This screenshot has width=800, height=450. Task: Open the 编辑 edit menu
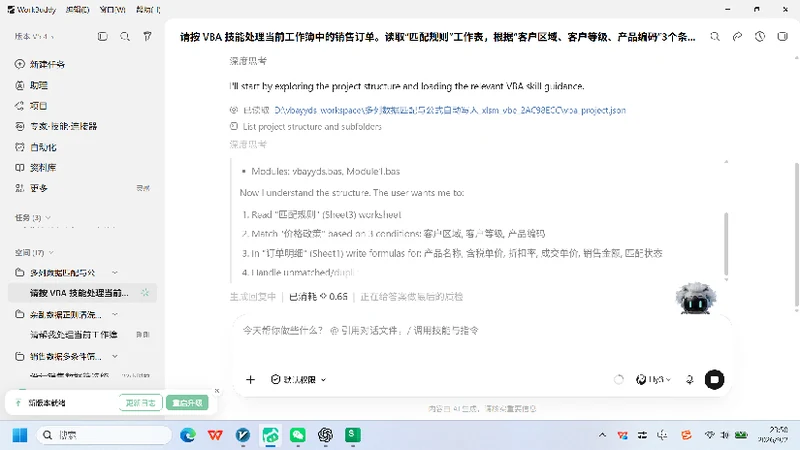tap(78, 10)
